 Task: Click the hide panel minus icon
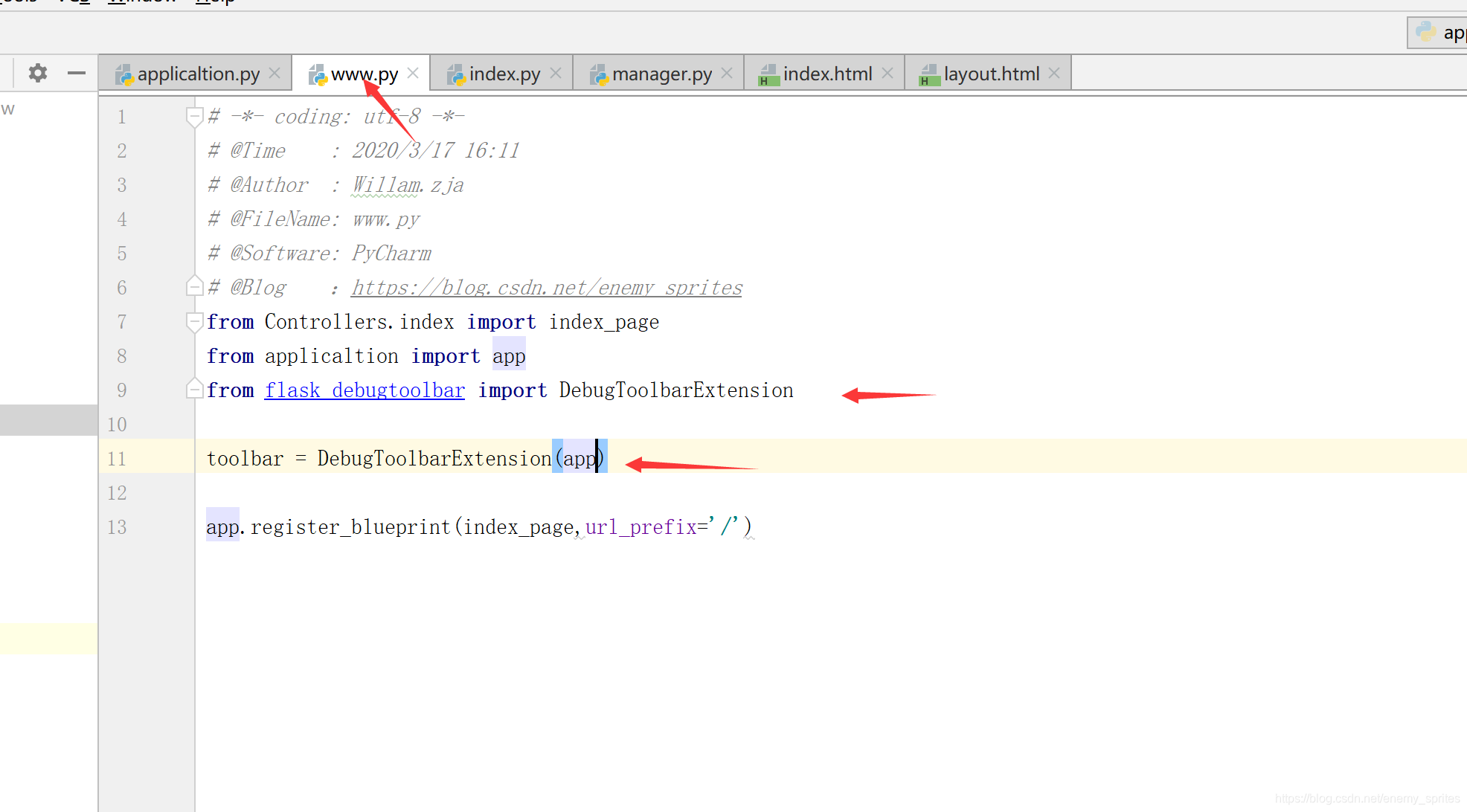coord(76,73)
